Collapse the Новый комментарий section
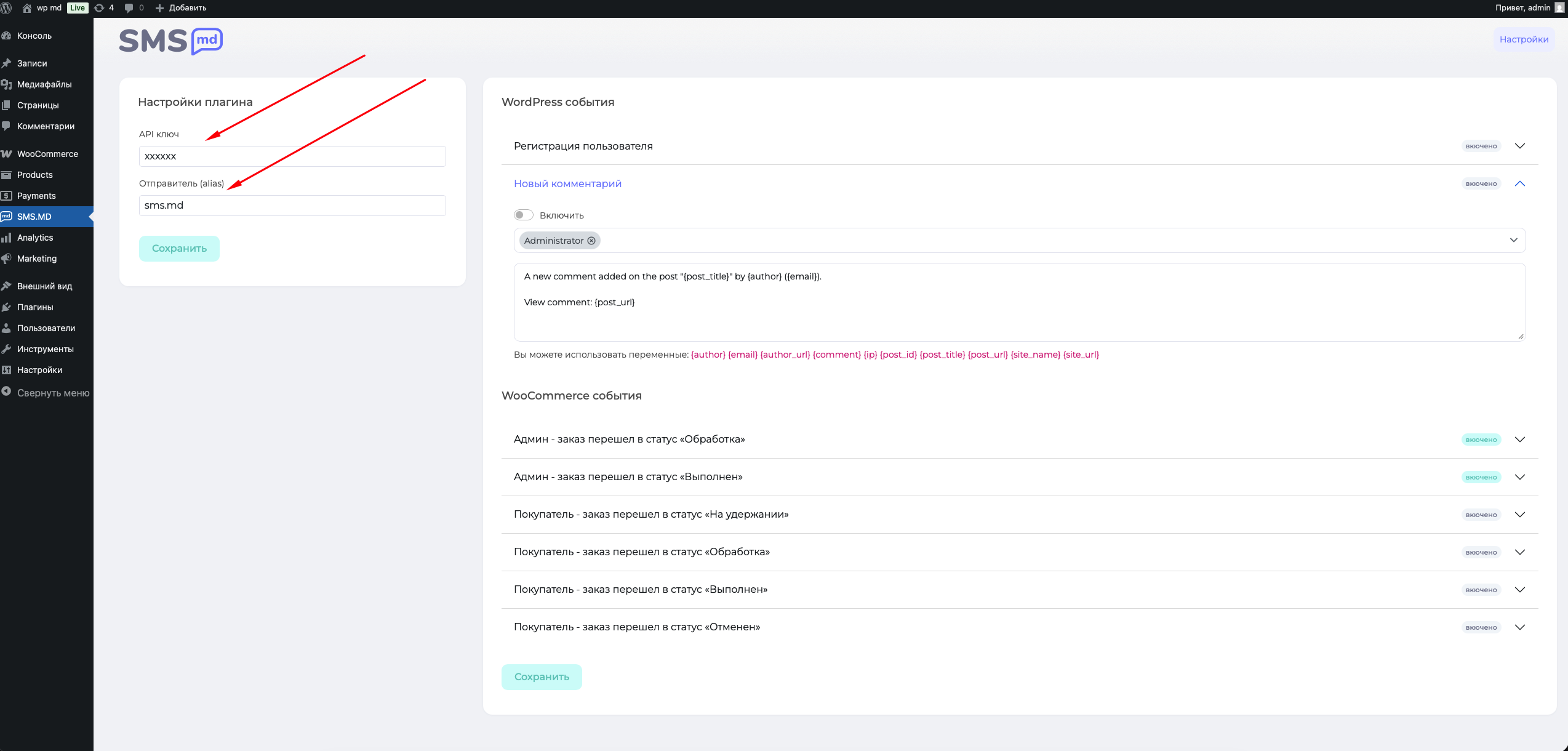Screen dimensions: 1568x751 pyautogui.click(x=1519, y=183)
